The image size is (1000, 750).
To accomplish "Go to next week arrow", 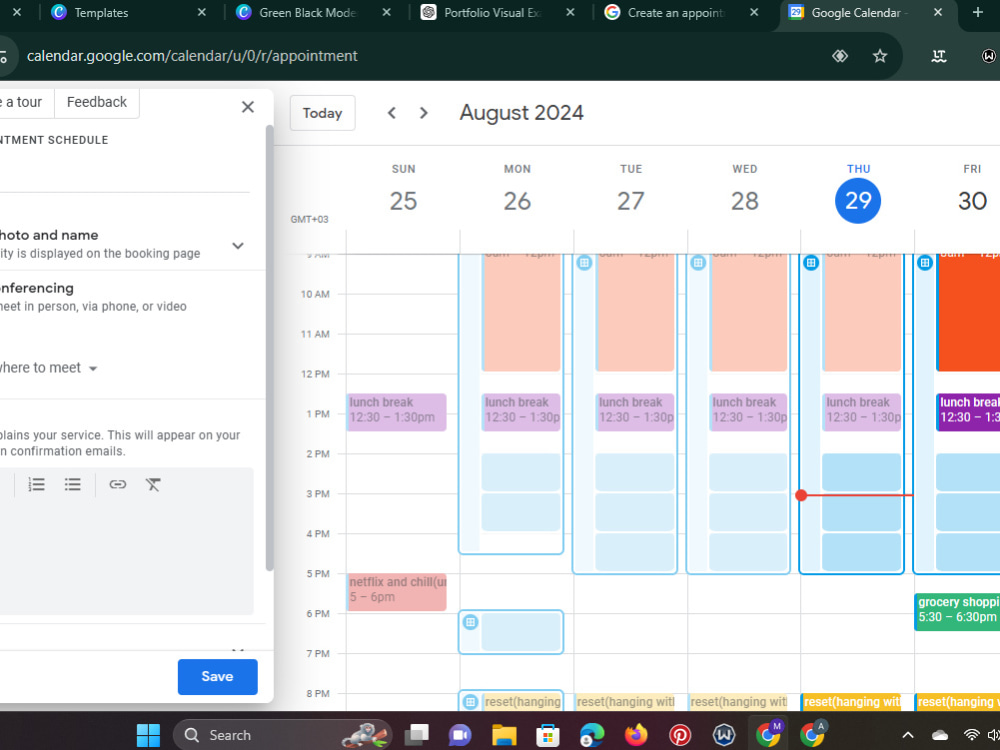I will coord(423,113).
